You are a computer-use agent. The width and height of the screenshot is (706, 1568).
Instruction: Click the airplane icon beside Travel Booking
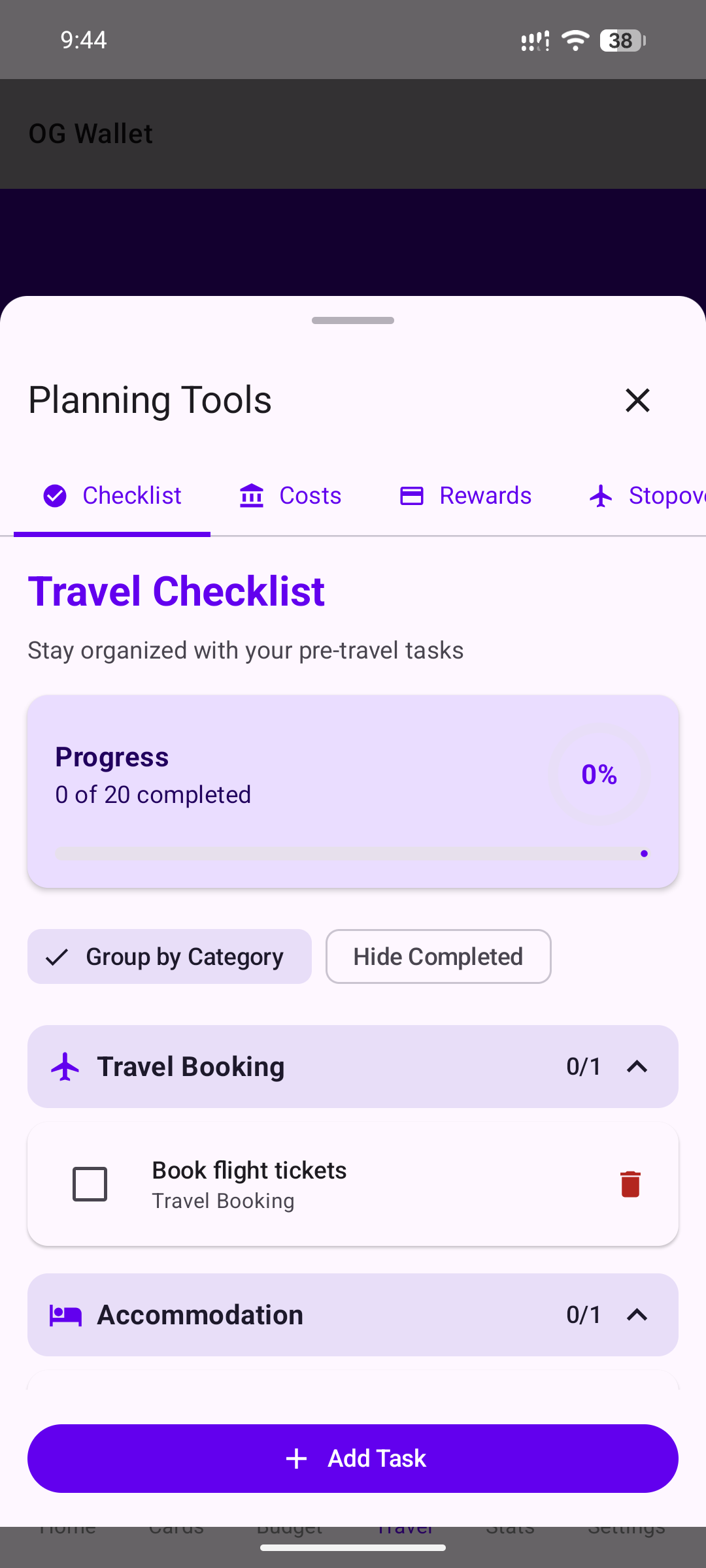(65, 1067)
